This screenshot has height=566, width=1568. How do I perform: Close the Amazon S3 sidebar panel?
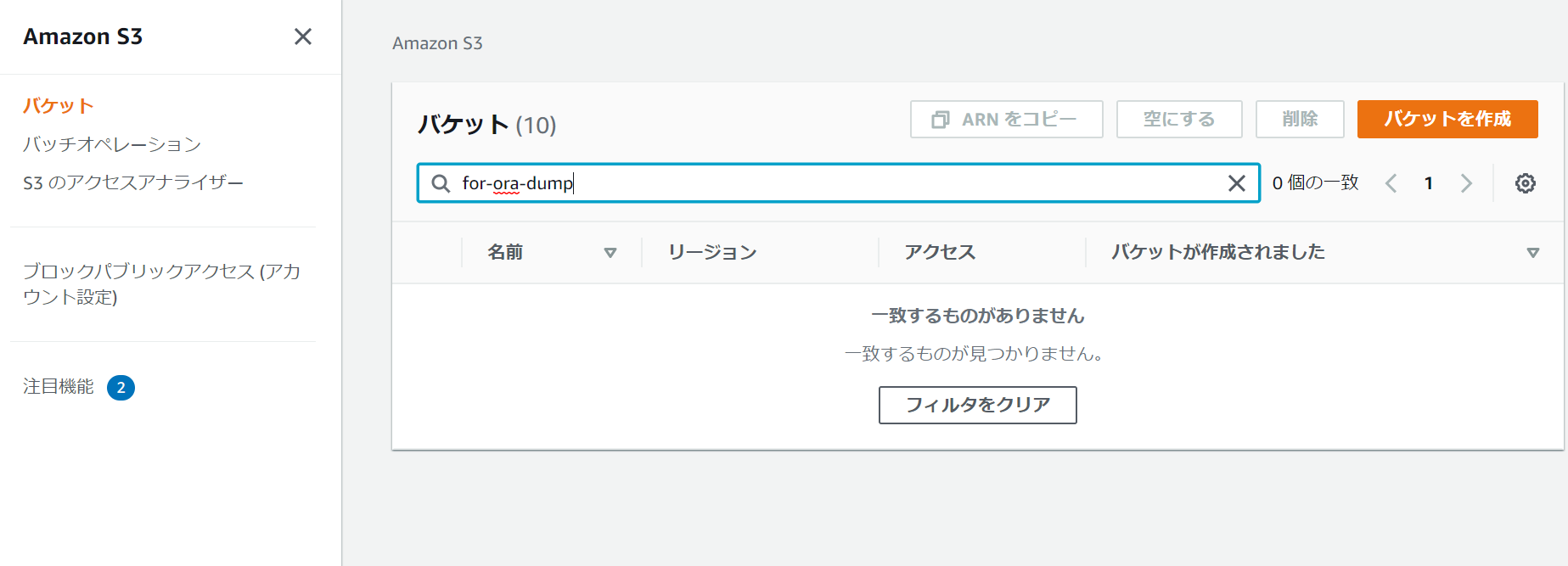pyautogui.click(x=303, y=36)
